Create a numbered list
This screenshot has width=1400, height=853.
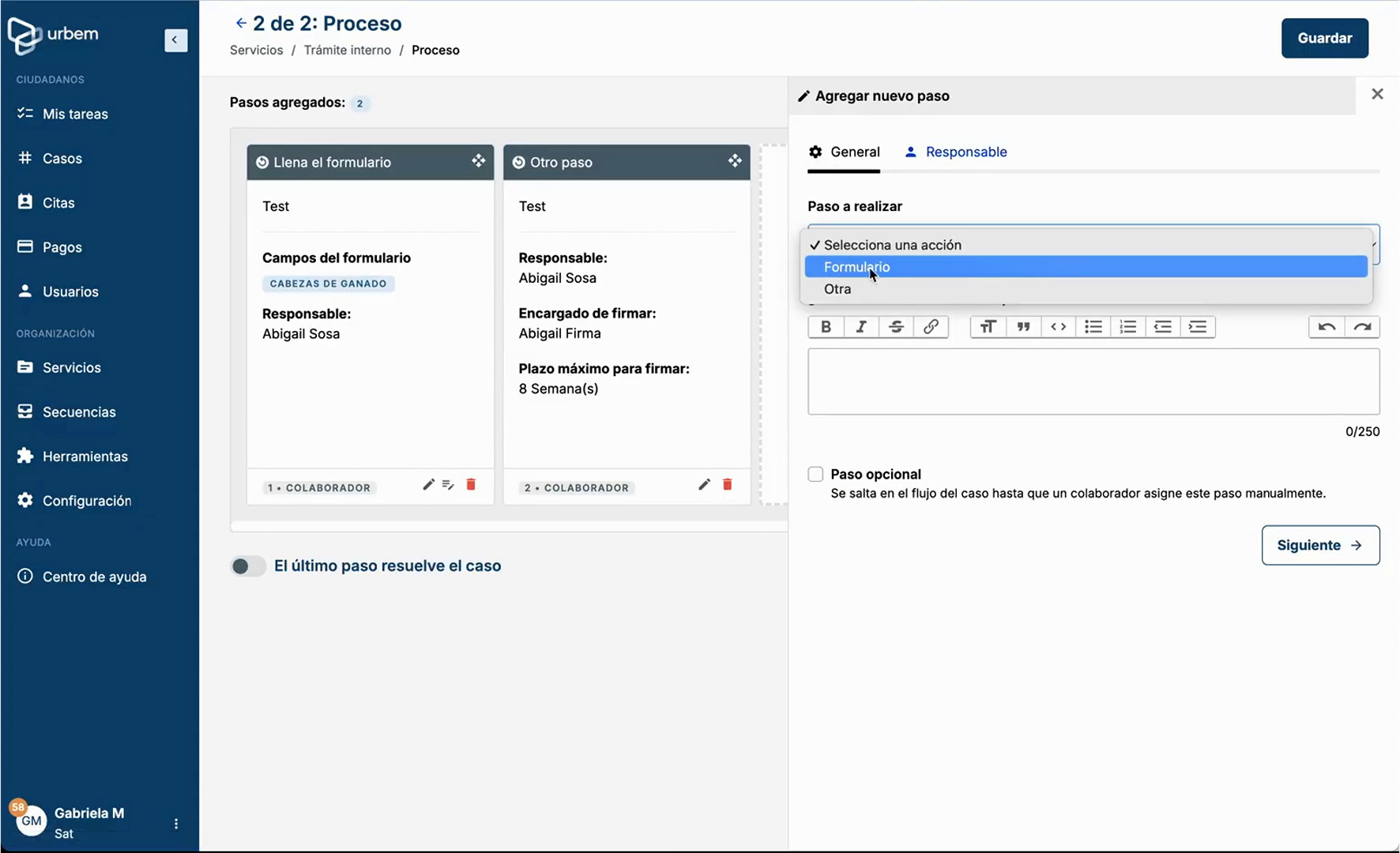pos(1128,327)
